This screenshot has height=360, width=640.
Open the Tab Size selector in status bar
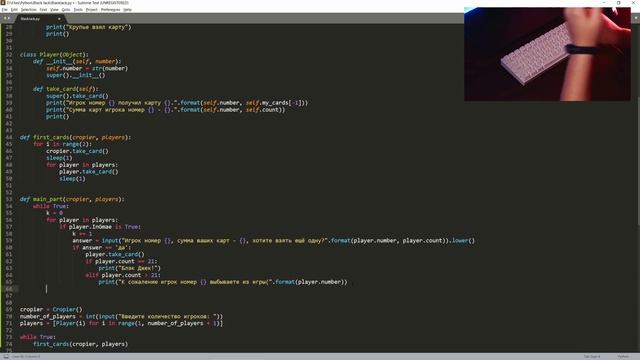(592, 356)
